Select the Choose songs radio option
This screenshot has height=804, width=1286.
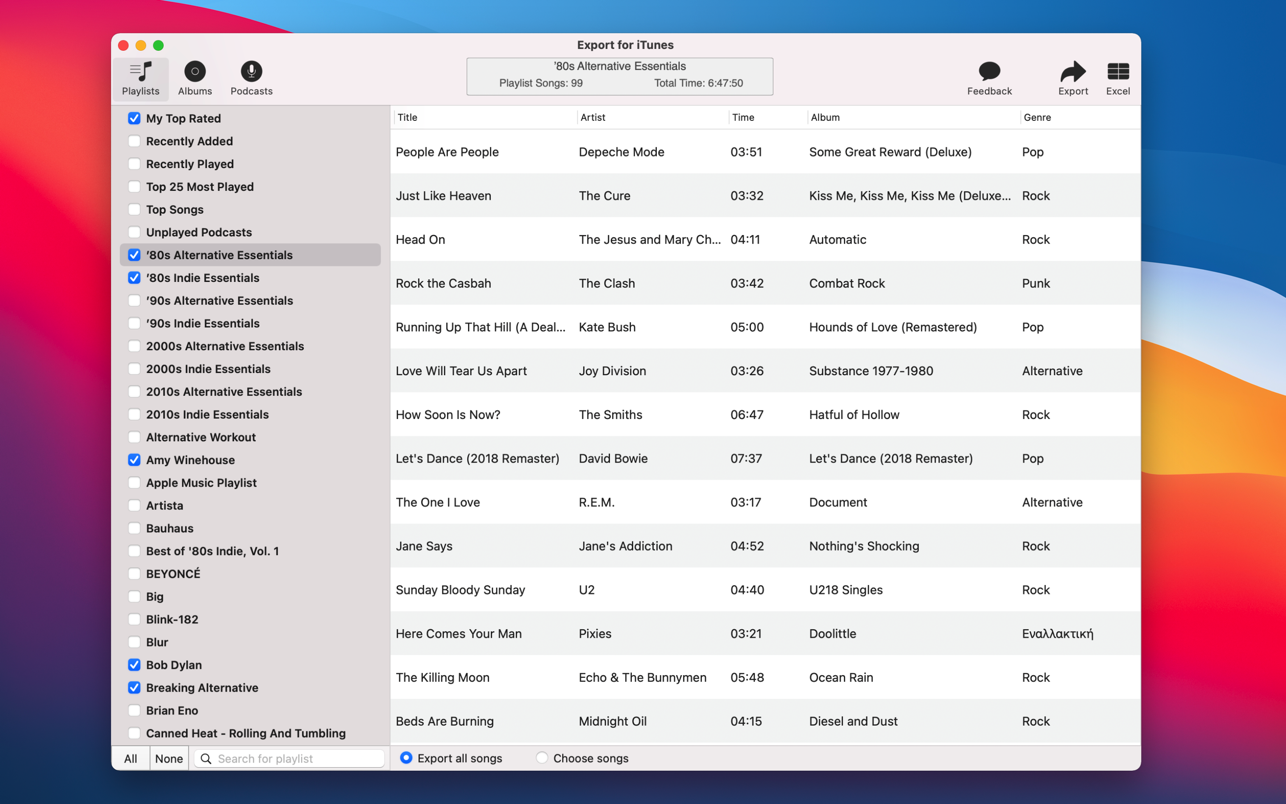point(542,758)
